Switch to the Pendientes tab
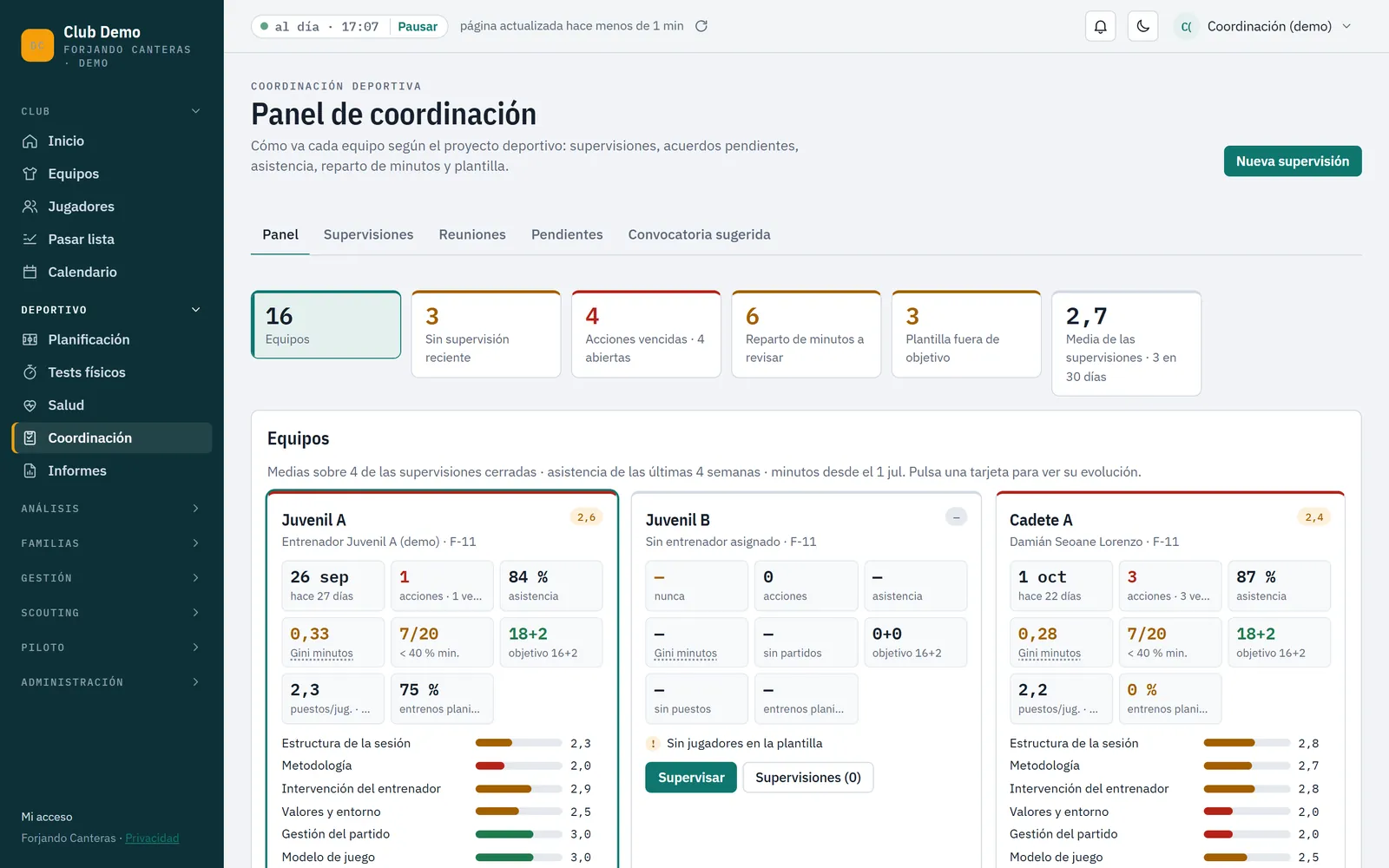The height and width of the screenshot is (868, 1389). click(567, 234)
